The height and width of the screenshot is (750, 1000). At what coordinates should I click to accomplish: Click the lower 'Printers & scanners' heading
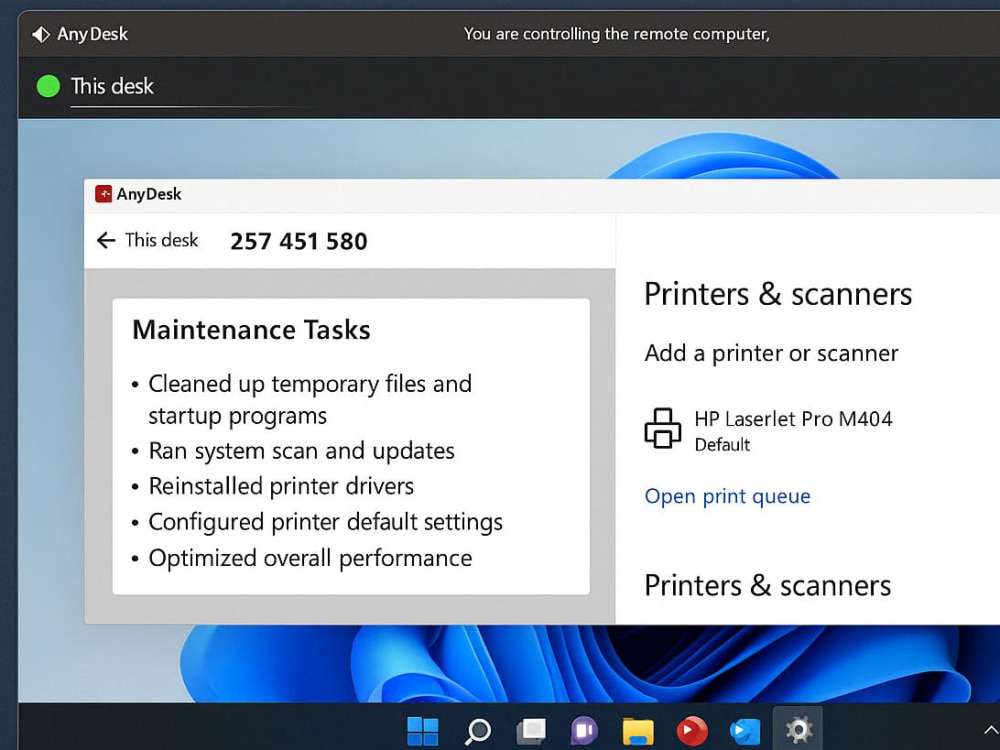click(x=767, y=585)
